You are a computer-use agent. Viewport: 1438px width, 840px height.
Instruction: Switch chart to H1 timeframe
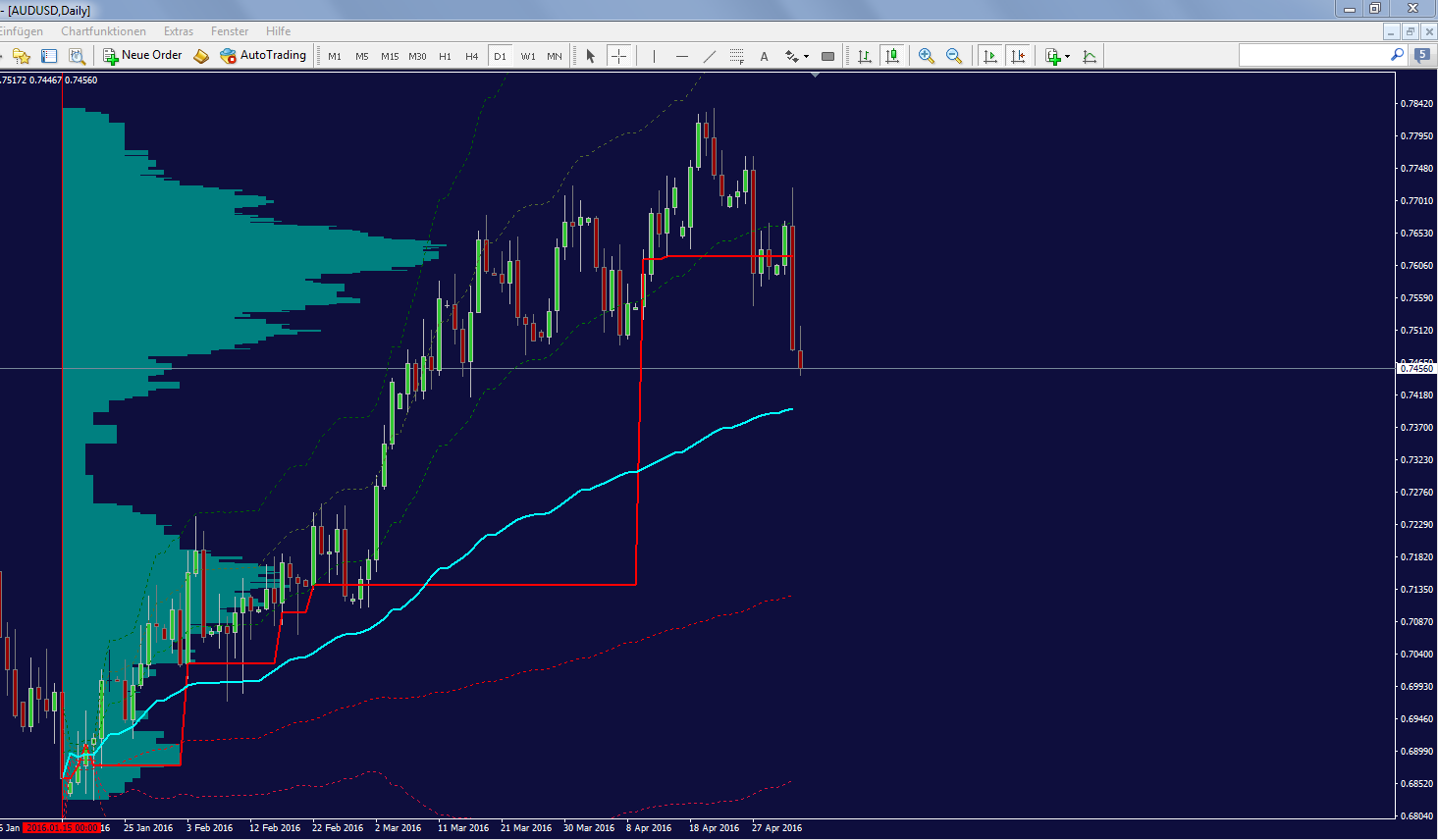click(445, 56)
